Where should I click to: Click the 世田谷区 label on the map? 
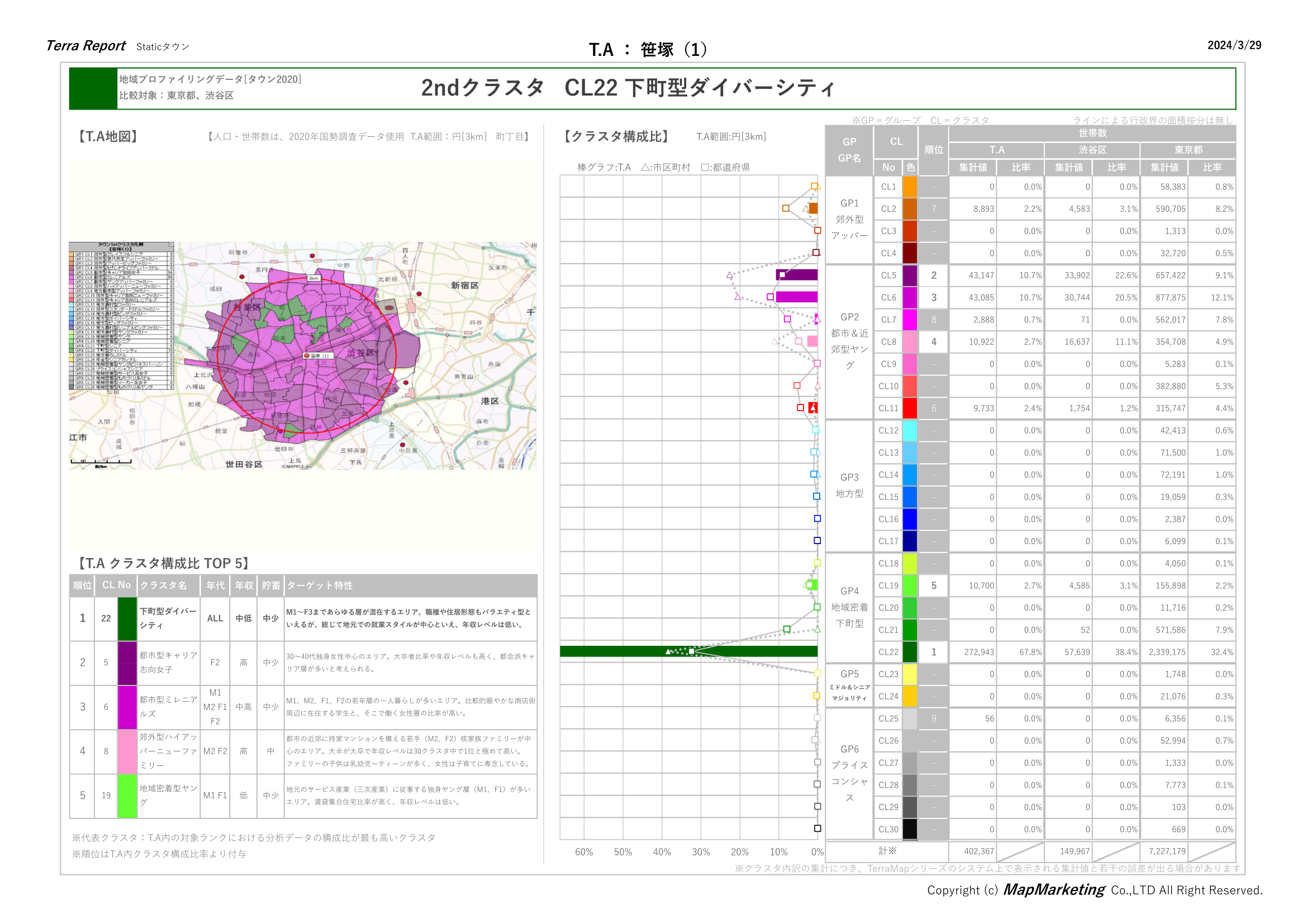pos(244,464)
